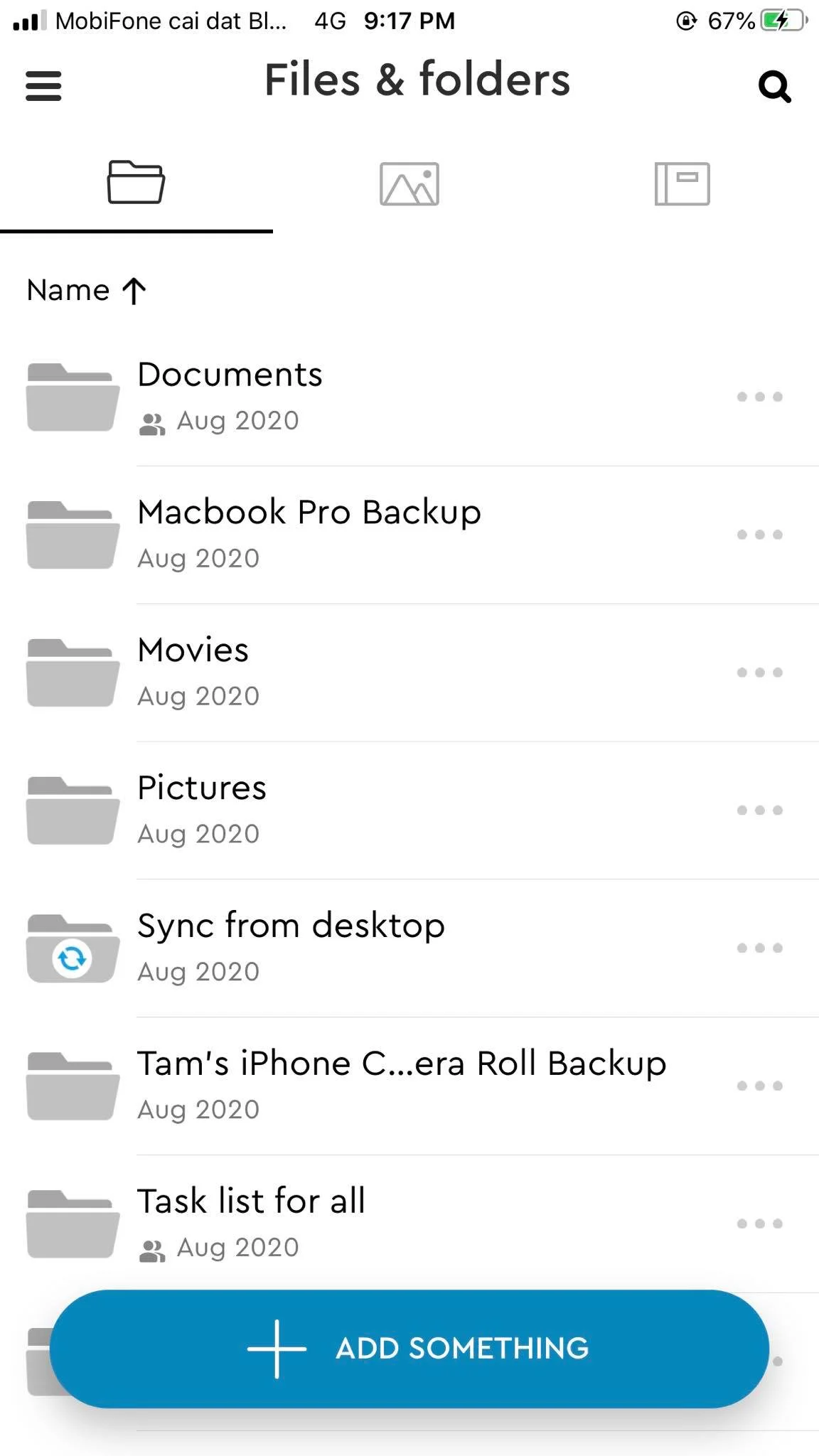
Task: Open more options for Documents
Action: [759, 397]
